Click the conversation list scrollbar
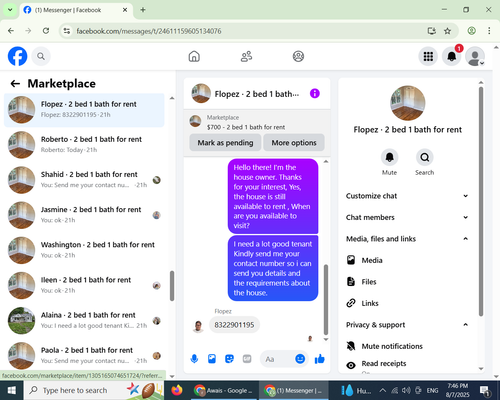The image size is (500, 400). point(172,286)
